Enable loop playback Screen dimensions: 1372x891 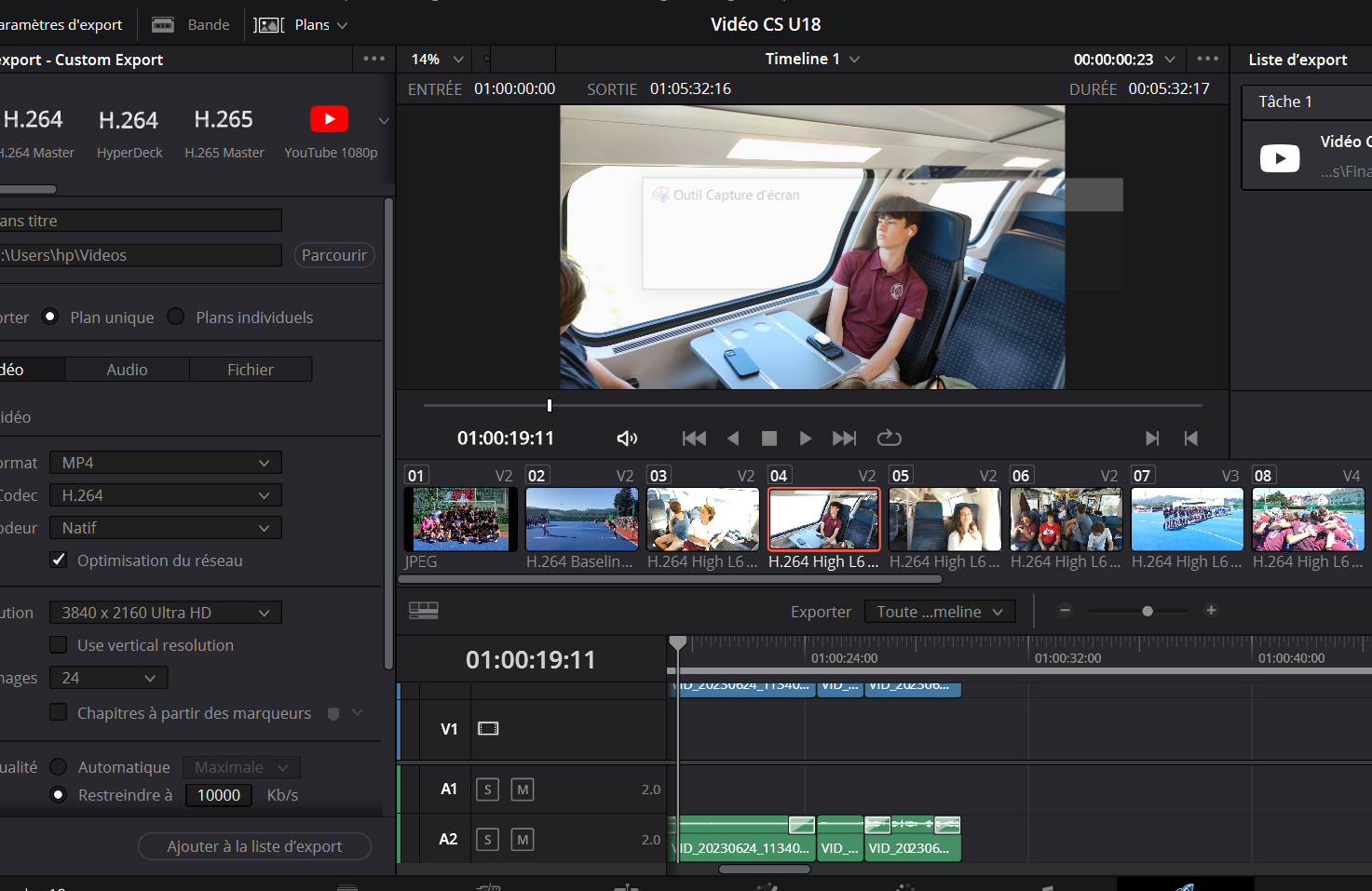pyautogui.click(x=889, y=438)
